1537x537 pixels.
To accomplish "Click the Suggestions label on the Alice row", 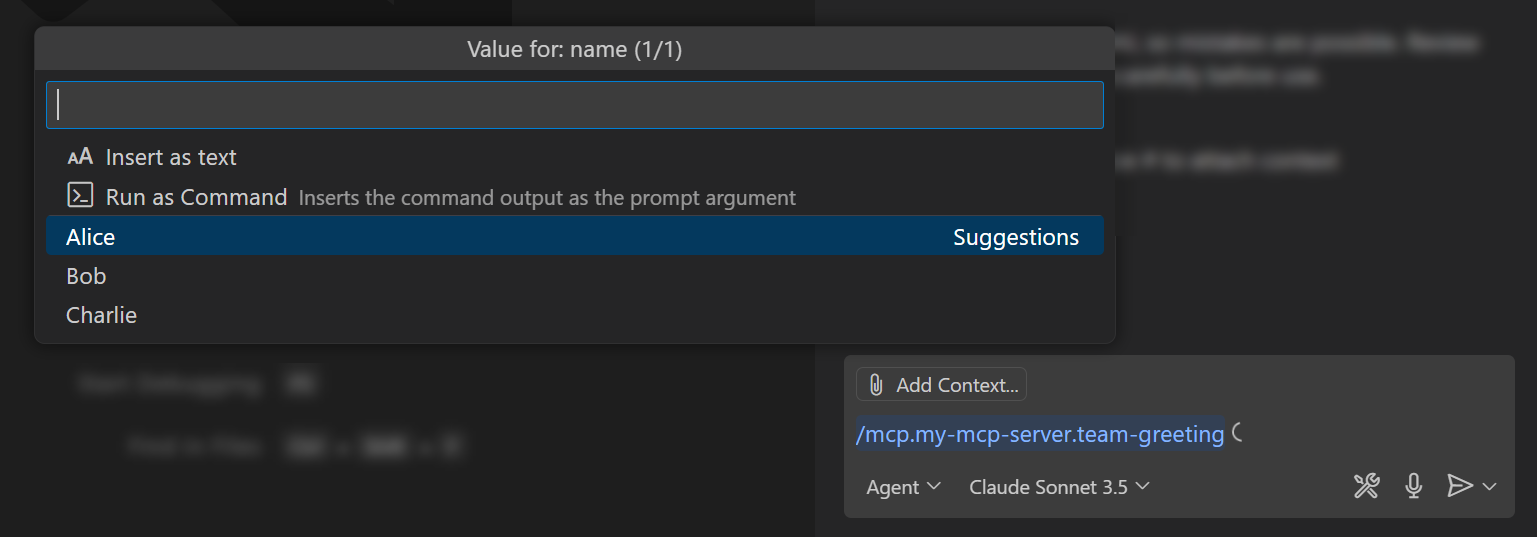I will click(x=1015, y=237).
